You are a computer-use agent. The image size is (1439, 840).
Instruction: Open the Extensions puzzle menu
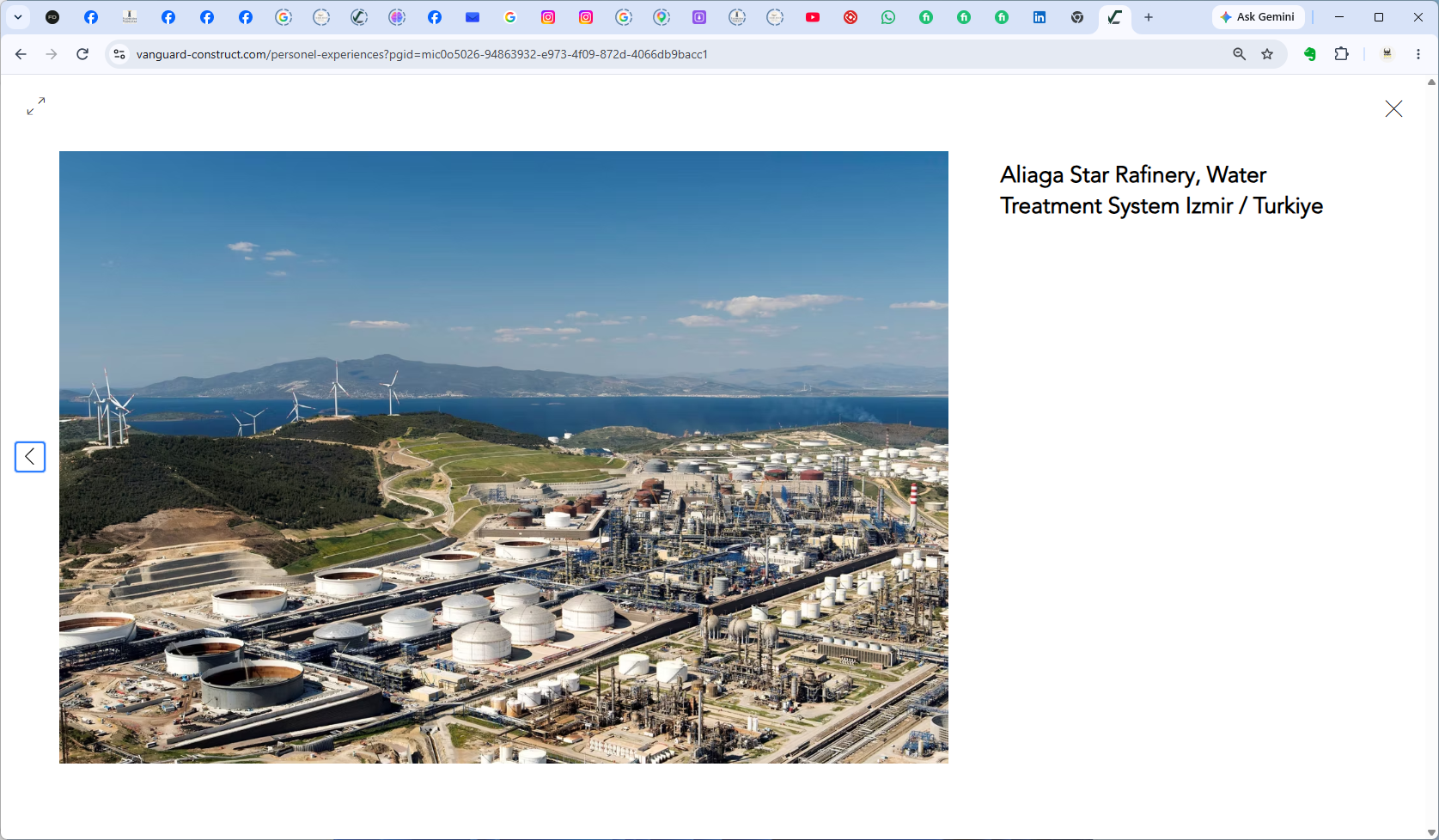pos(1341,54)
